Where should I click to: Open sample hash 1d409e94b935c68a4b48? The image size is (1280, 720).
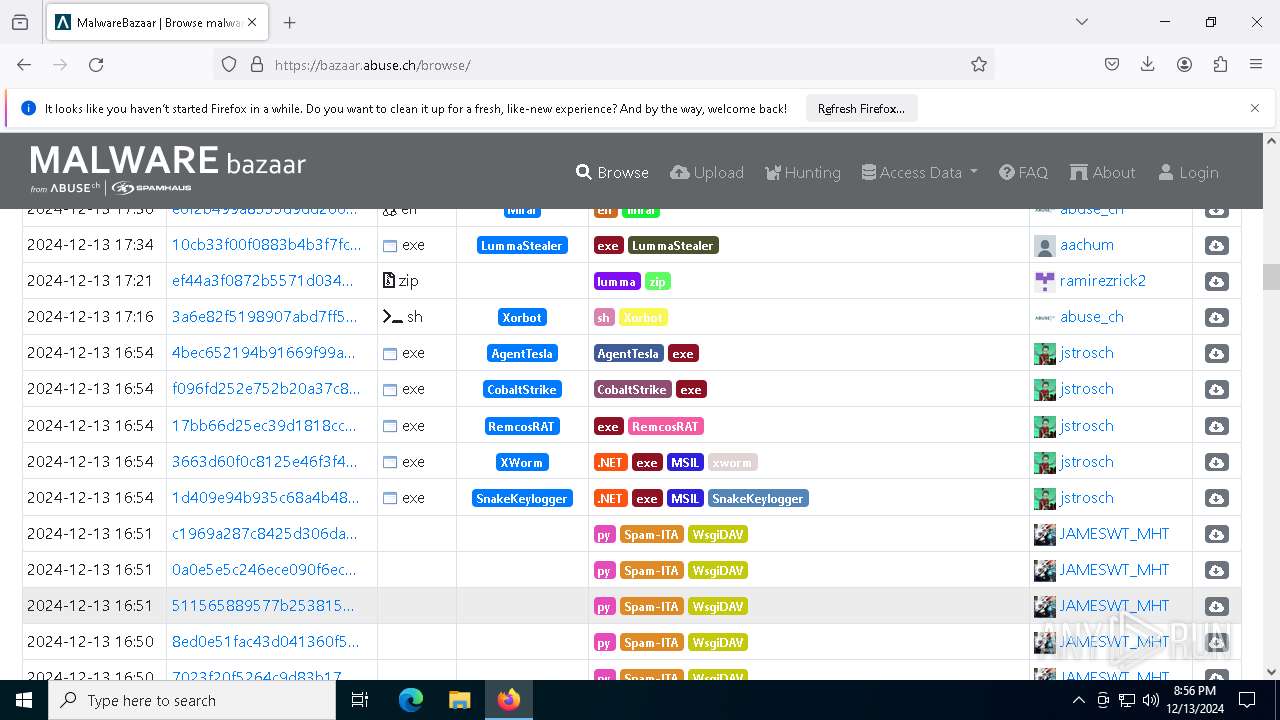(x=266, y=498)
